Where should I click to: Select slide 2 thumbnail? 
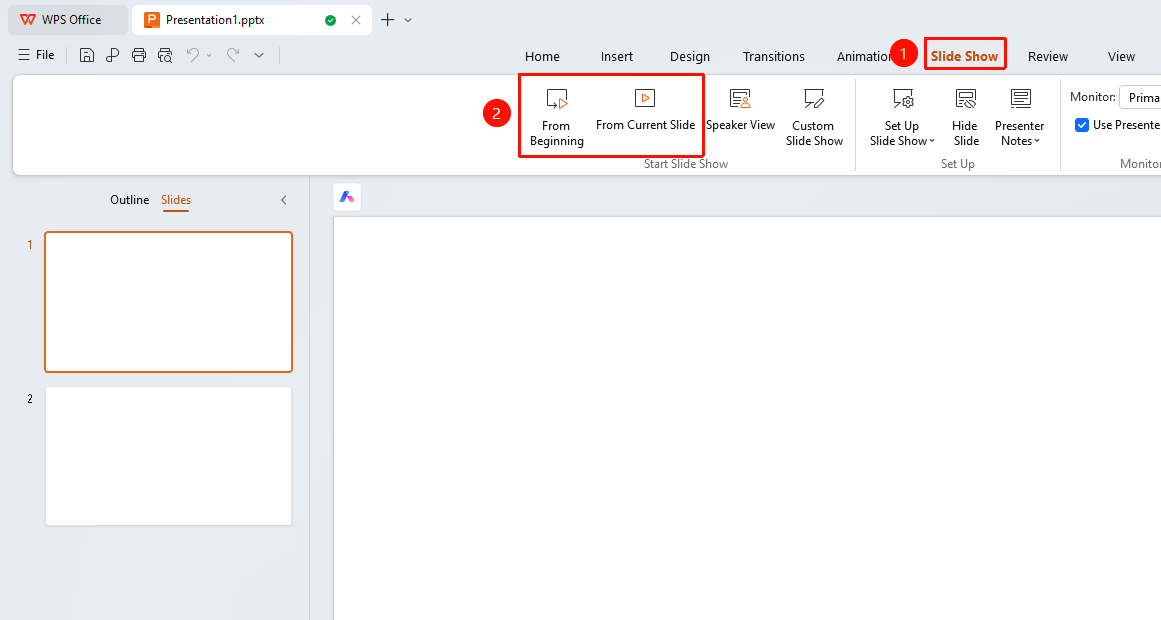coord(169,456)
